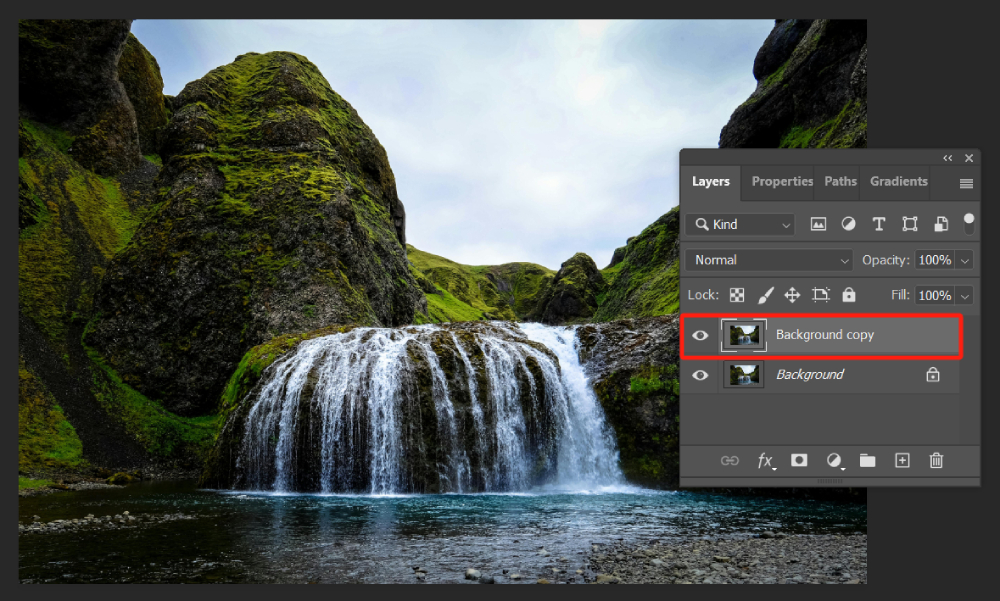Open the Fill percentage dropdown
Screen dimensions: 1000x601
(964, 294)
